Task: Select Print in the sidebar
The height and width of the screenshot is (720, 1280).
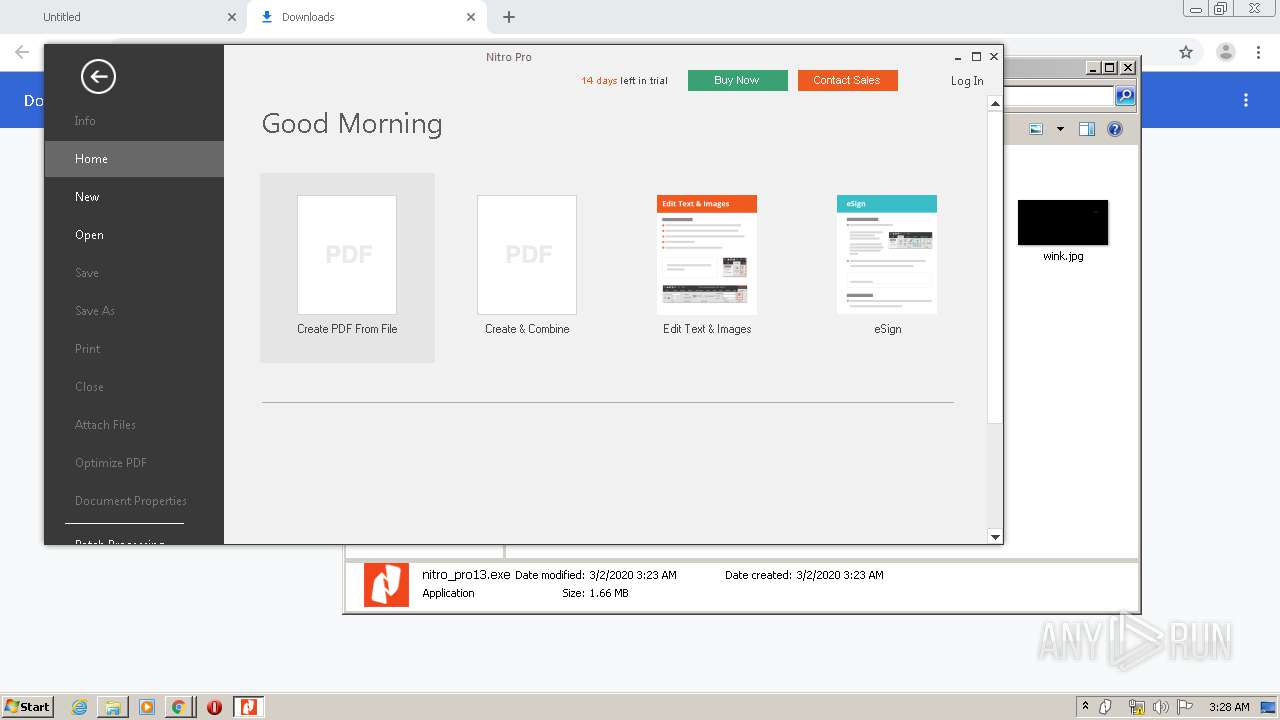Action: coord(134,349)
